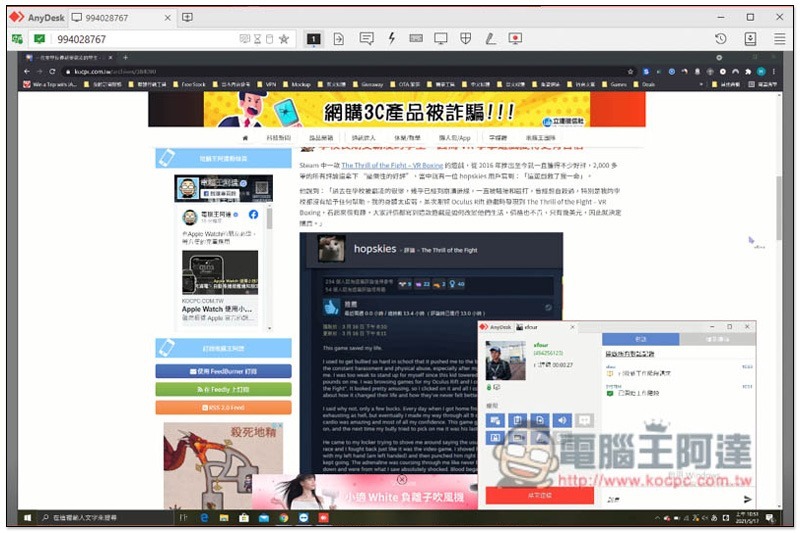Open AnyDesk icon on remote taskbar
800x533 pixels.
pos(323,518)
